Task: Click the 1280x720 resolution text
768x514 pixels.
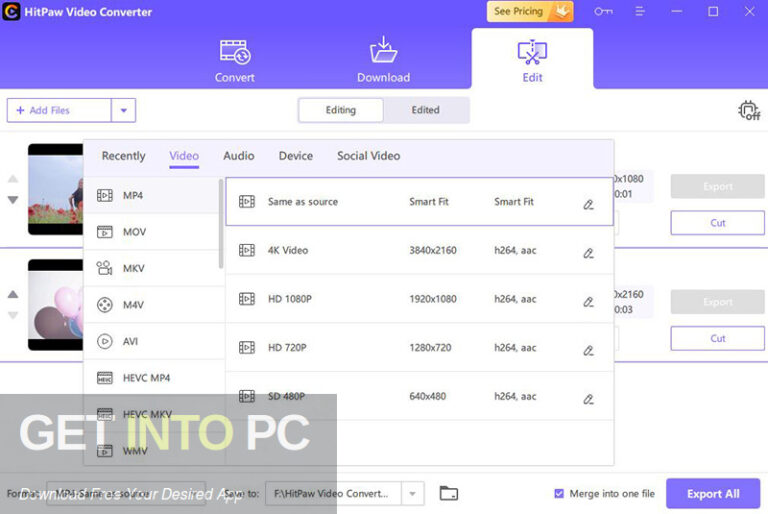Action: point(431,347)
